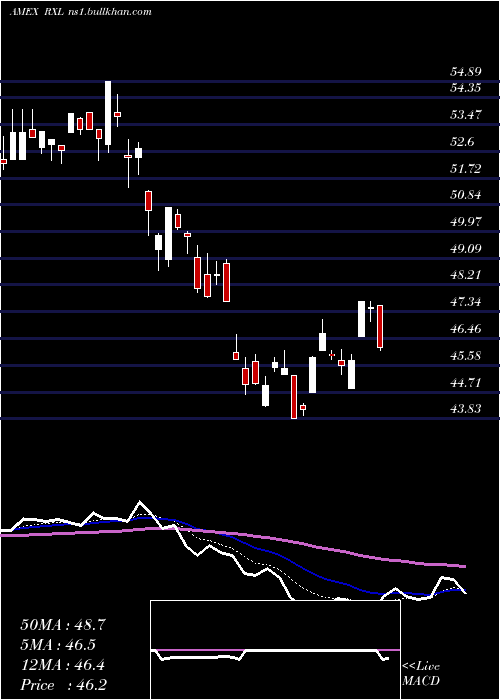This screenshot has width=500, height=700.
Task: Click the 45.58 price label
Action: (x=465, y=355)
